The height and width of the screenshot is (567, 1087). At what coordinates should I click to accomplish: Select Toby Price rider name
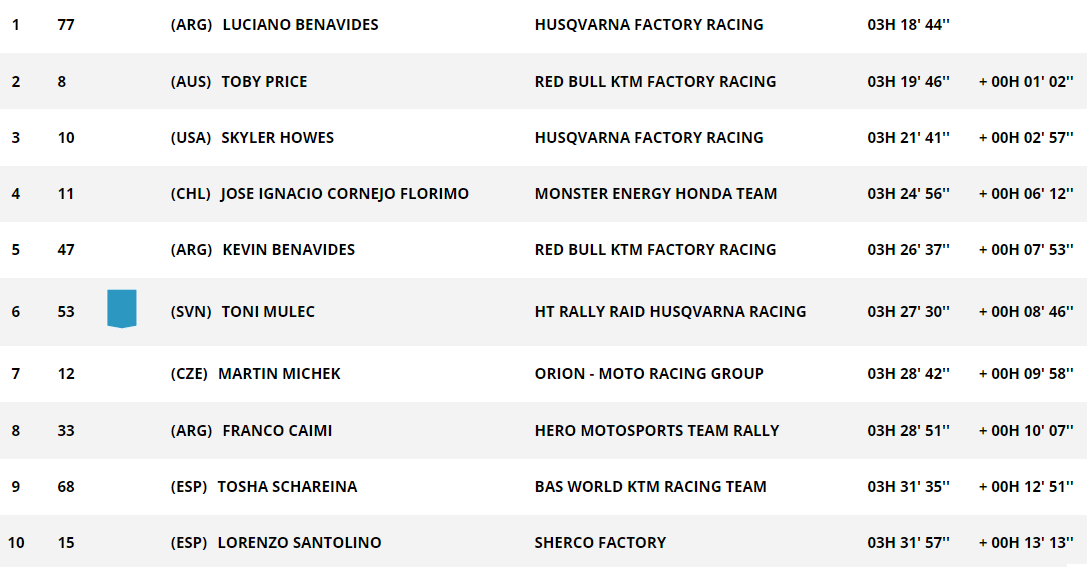264,82
